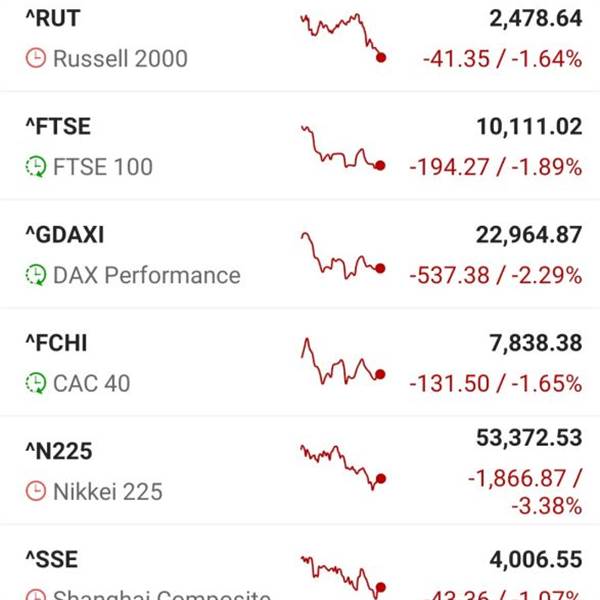Open the FTSE 100 sparkline chart
600x600 pixels.
click(342, 148)
